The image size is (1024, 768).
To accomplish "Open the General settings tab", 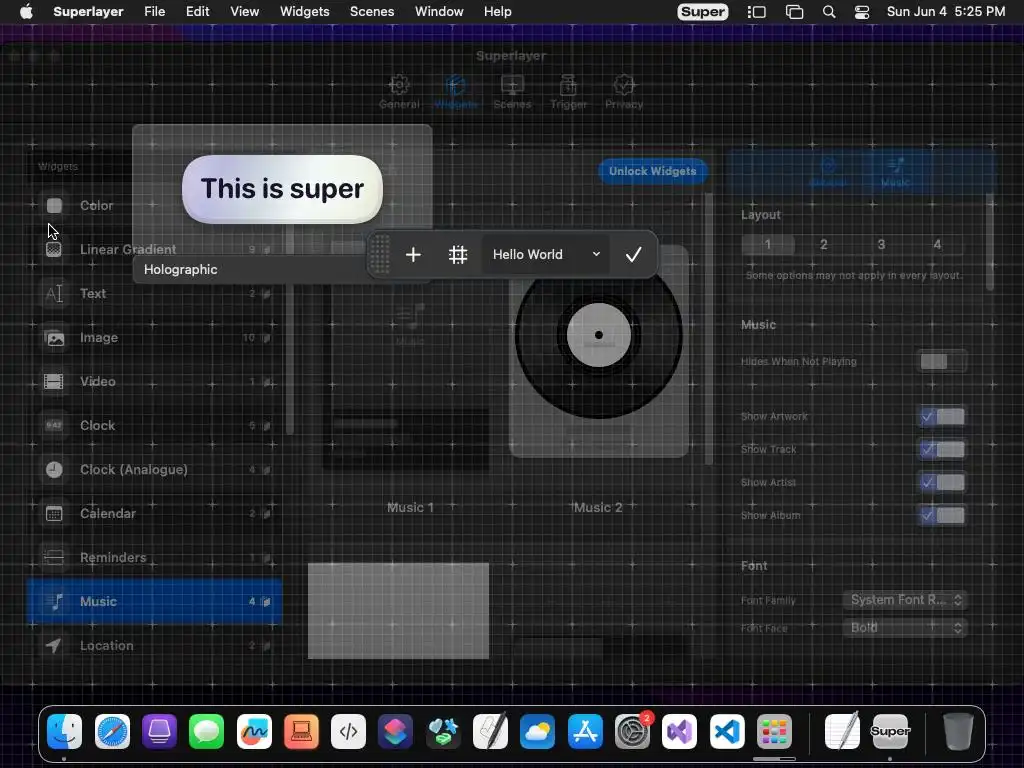I will tap(399, 92).
